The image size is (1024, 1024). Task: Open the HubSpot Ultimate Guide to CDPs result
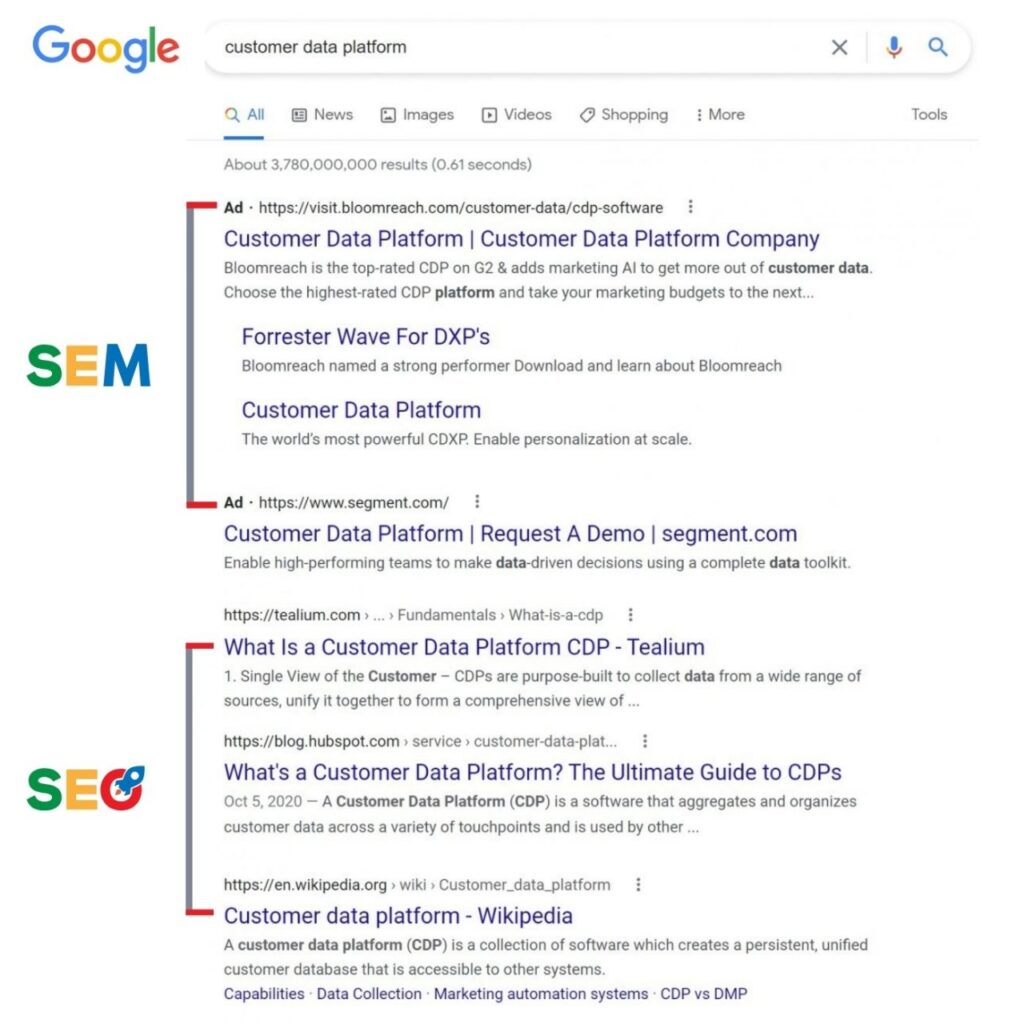click(x=532, y=772)
